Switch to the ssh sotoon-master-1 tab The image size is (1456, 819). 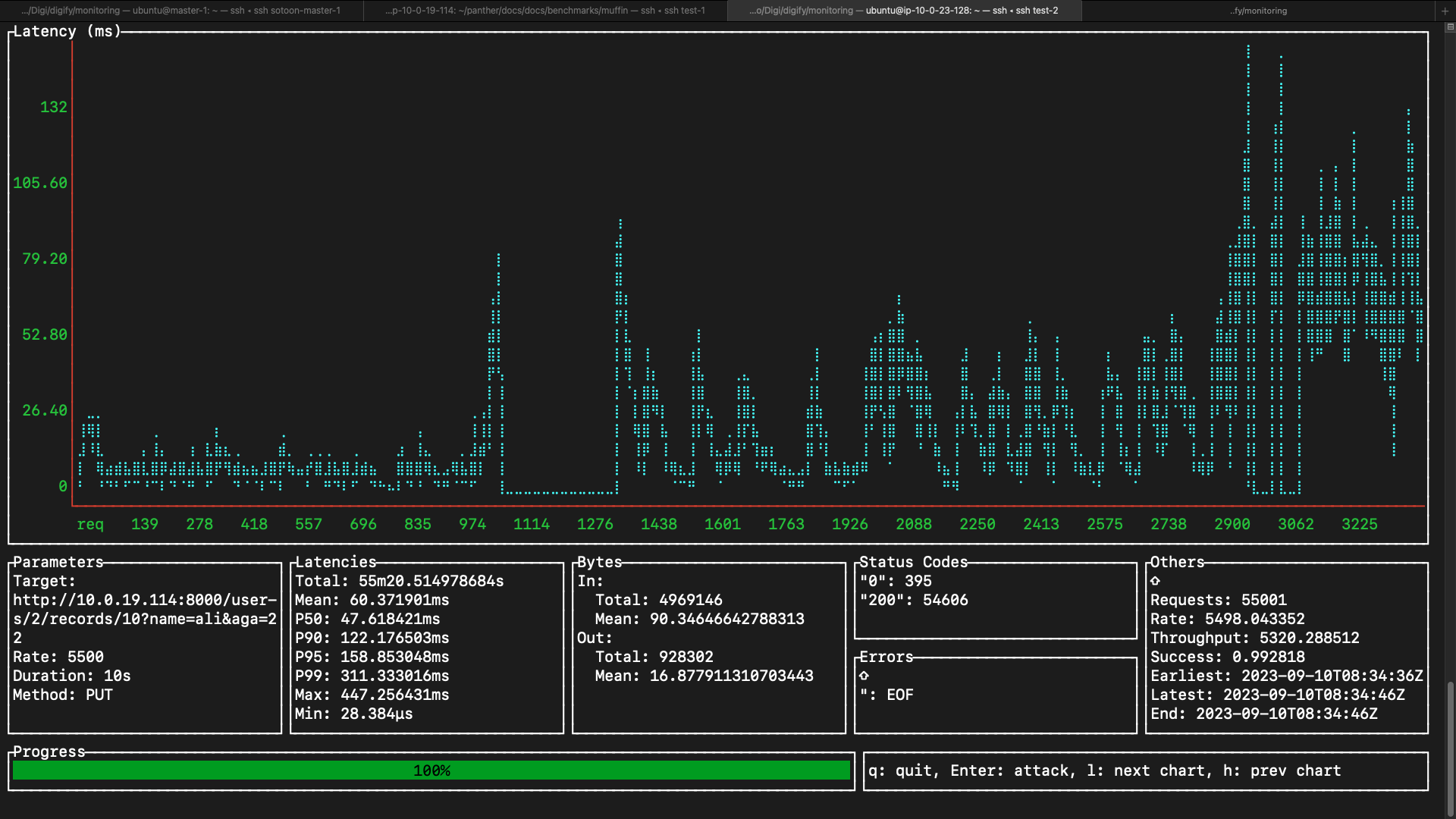180,11
